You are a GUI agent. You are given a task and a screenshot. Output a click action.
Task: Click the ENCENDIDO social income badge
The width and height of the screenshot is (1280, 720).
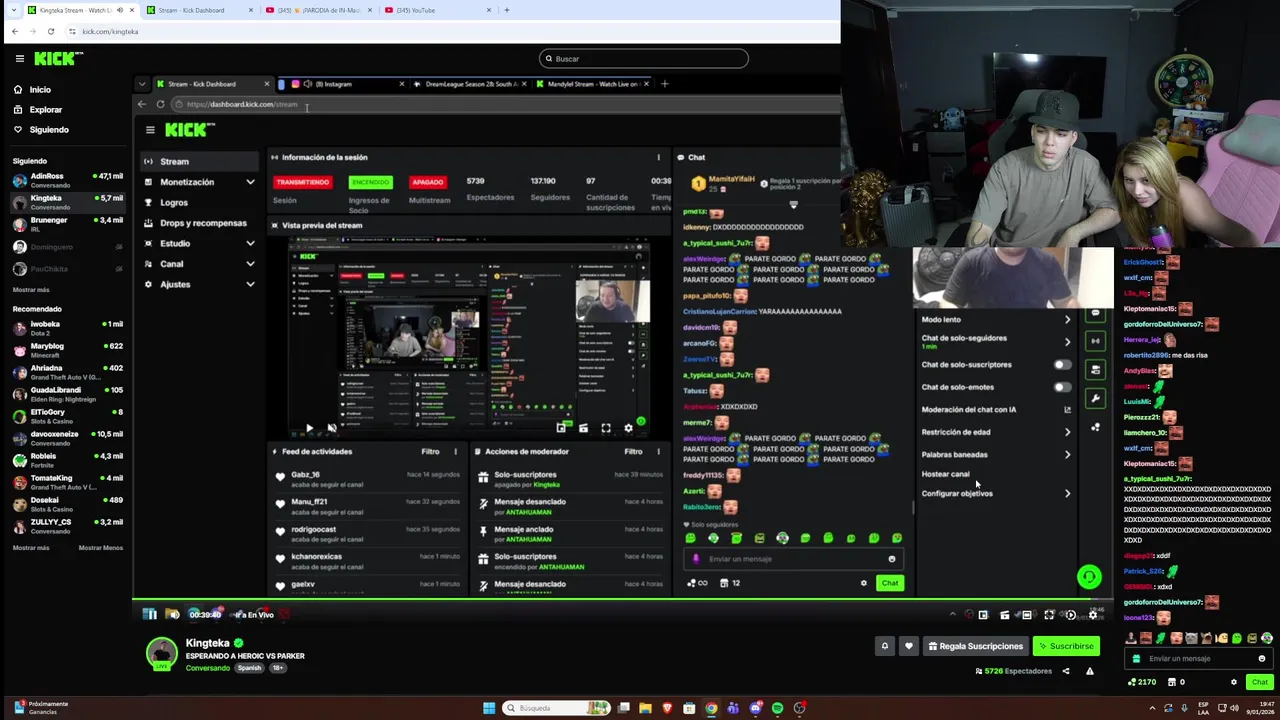(370, 182)
